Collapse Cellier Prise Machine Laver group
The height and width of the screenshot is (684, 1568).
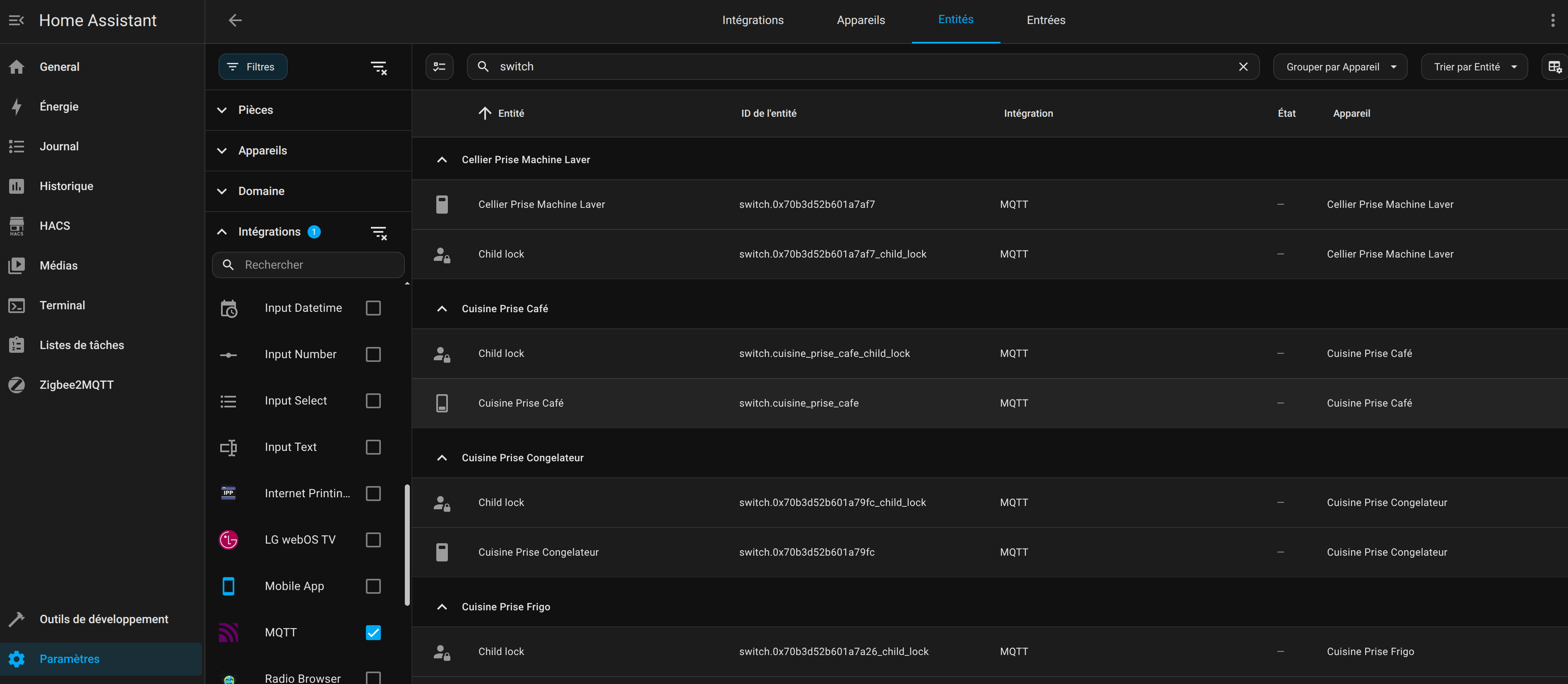[x=442, y=159]
